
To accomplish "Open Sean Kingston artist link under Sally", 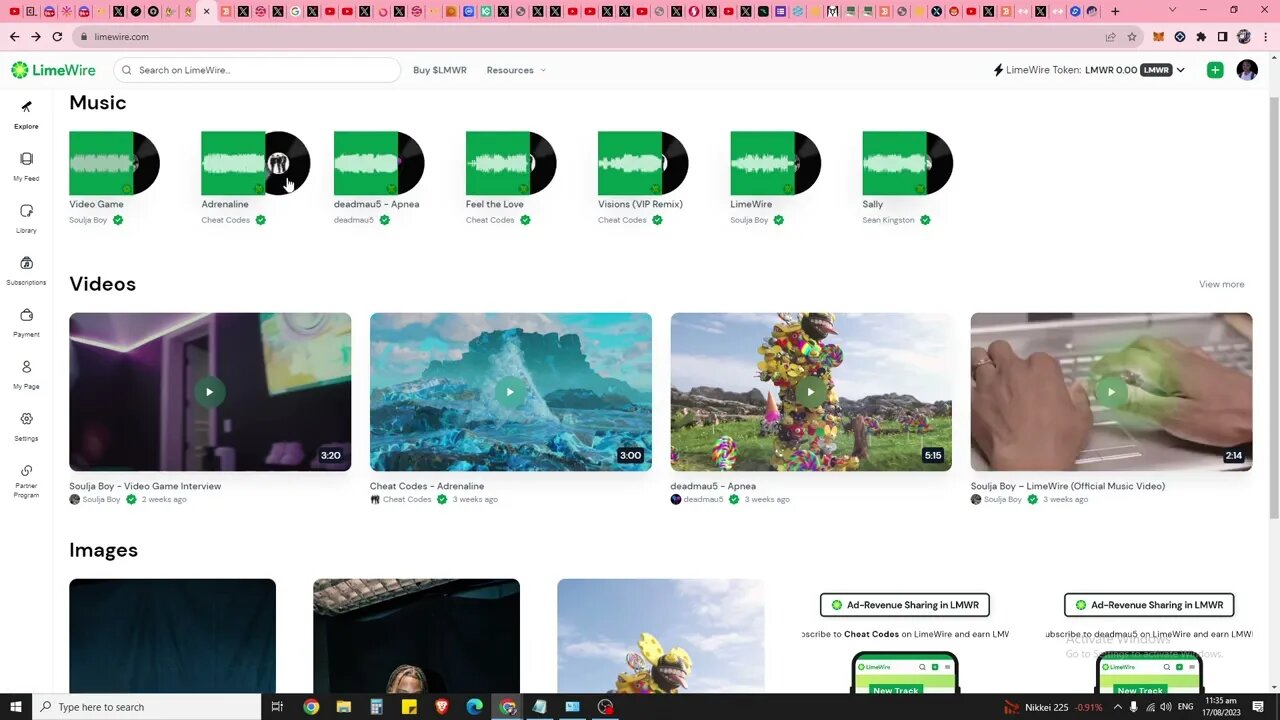I will pyautogui.click(x=888, y=220).
